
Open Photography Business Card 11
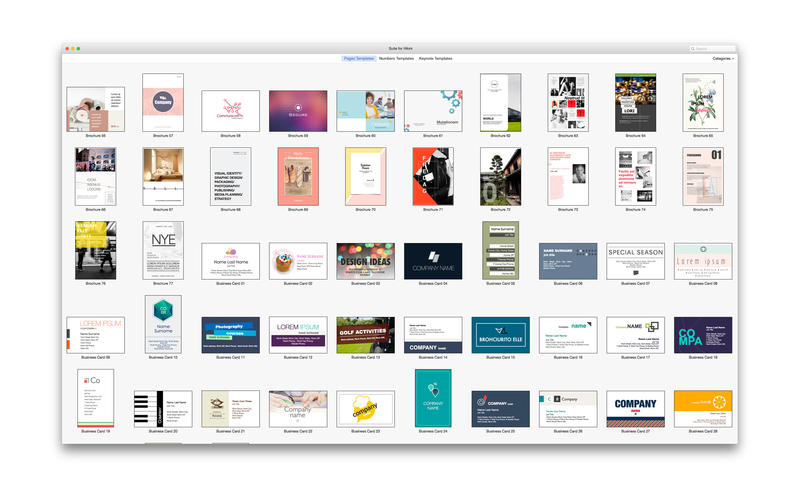point(231,335)
